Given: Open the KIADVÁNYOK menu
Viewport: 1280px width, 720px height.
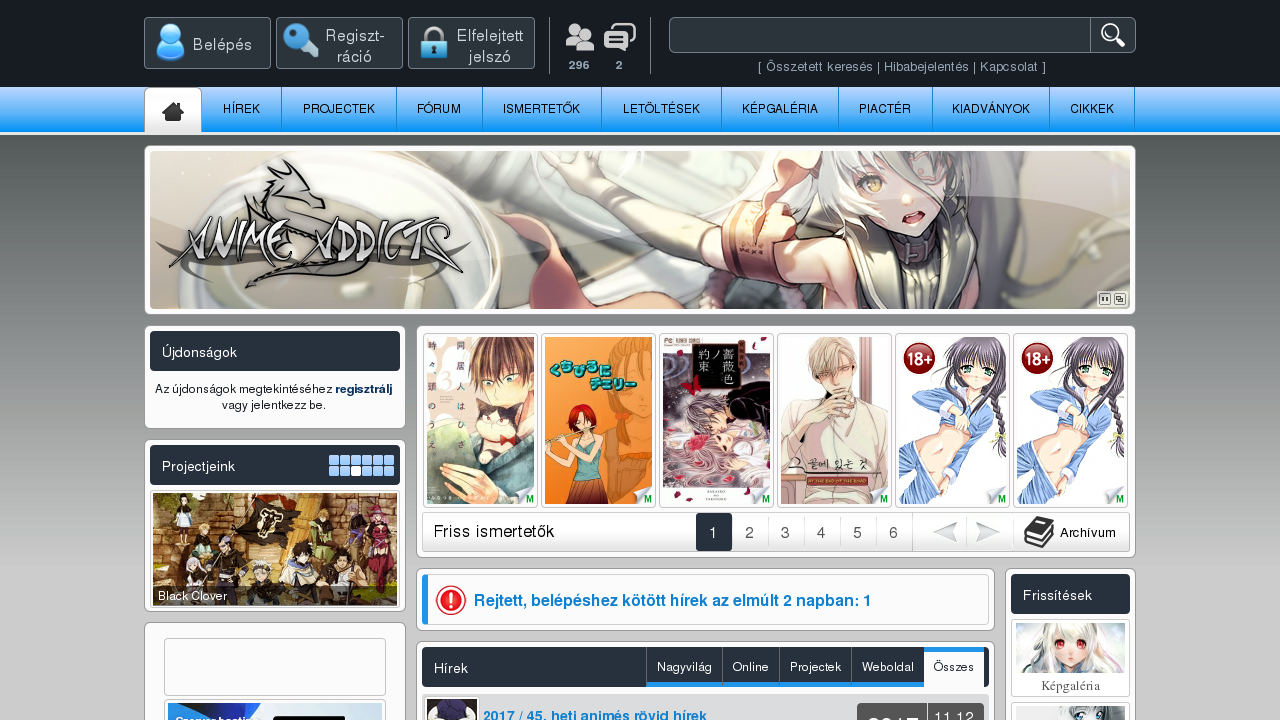Looking at the screenshot, I should [x=991, y=109].
